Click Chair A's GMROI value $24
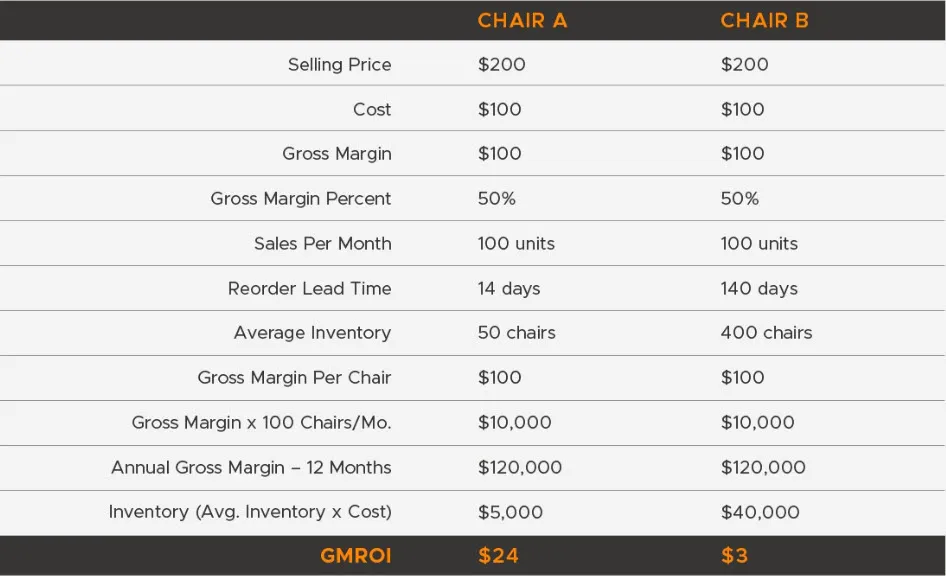The image size is (946, 576). coord(498,556)
